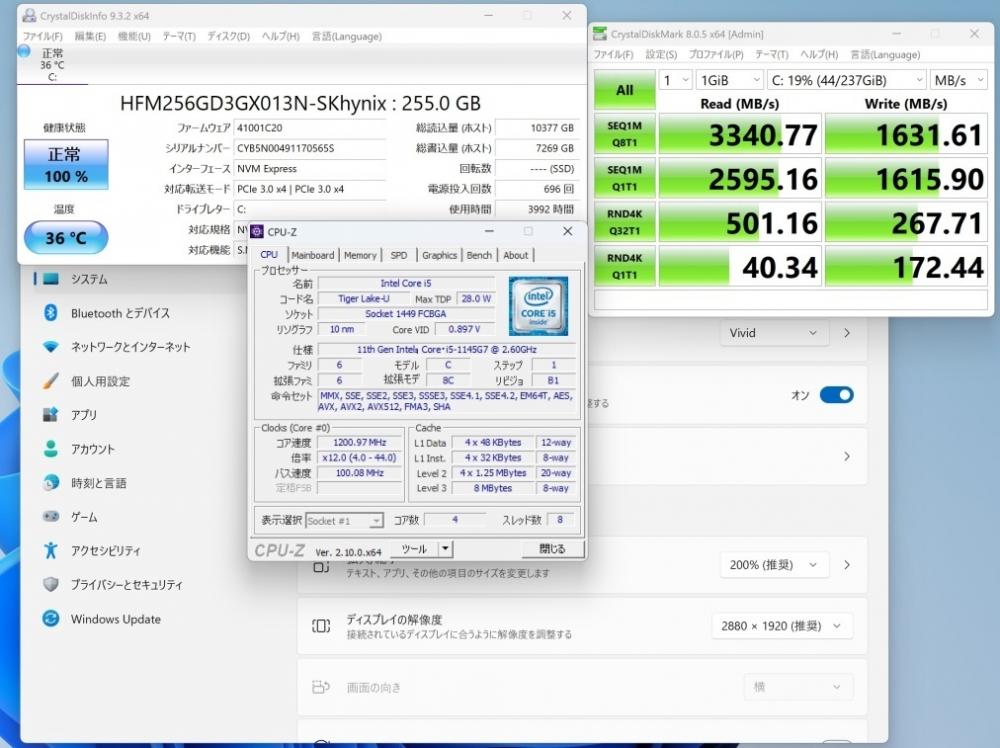Open Bluetooth and devices settings icon

point(50,313)
